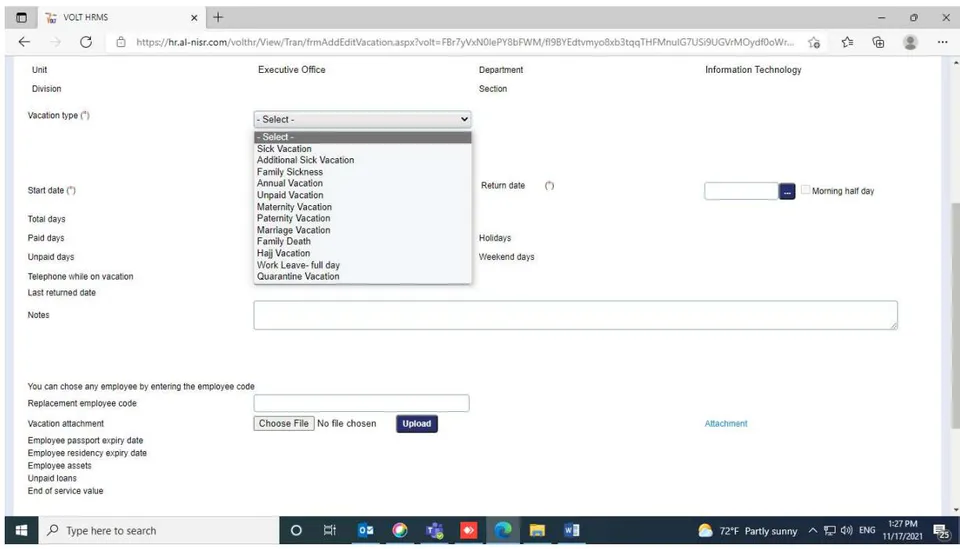
Task: Open the clock showing 1:27 PM
Action: [902, 530]
